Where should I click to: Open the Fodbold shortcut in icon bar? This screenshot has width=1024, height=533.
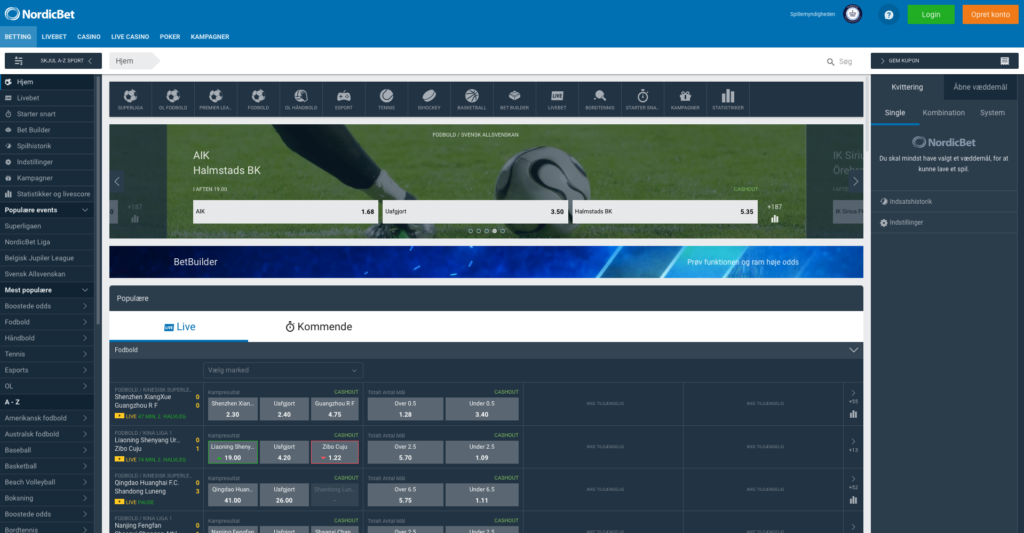click(x=258, y=99)
